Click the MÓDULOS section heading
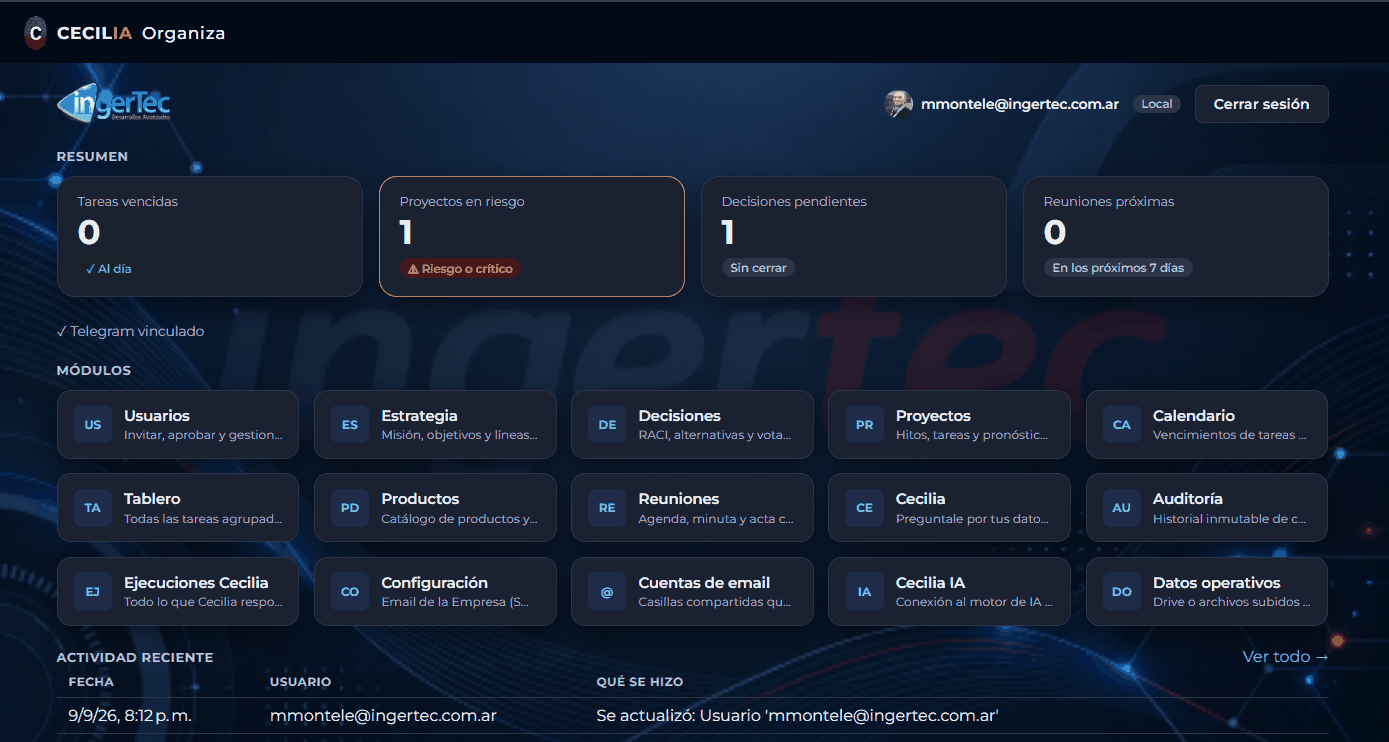1389x742 pixels. tap(94, 371)
